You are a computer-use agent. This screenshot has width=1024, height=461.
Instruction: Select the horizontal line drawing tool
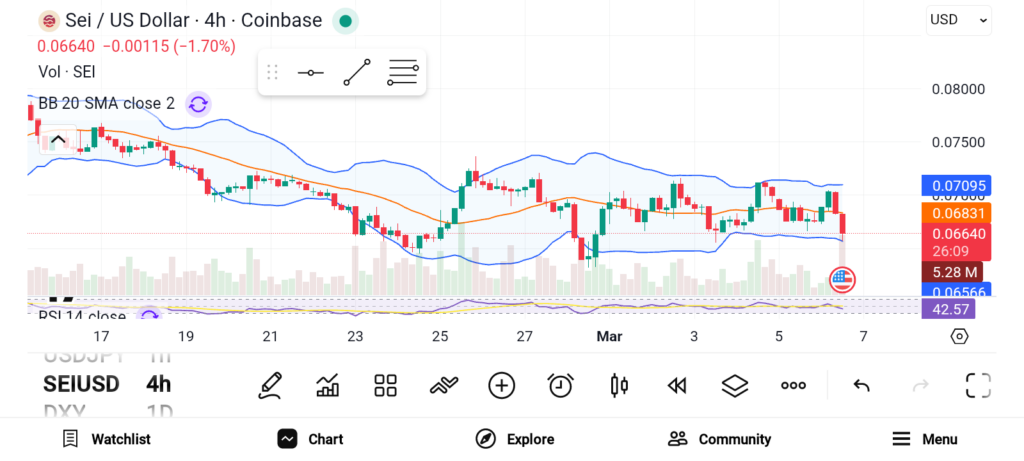(x=310, y=72)
